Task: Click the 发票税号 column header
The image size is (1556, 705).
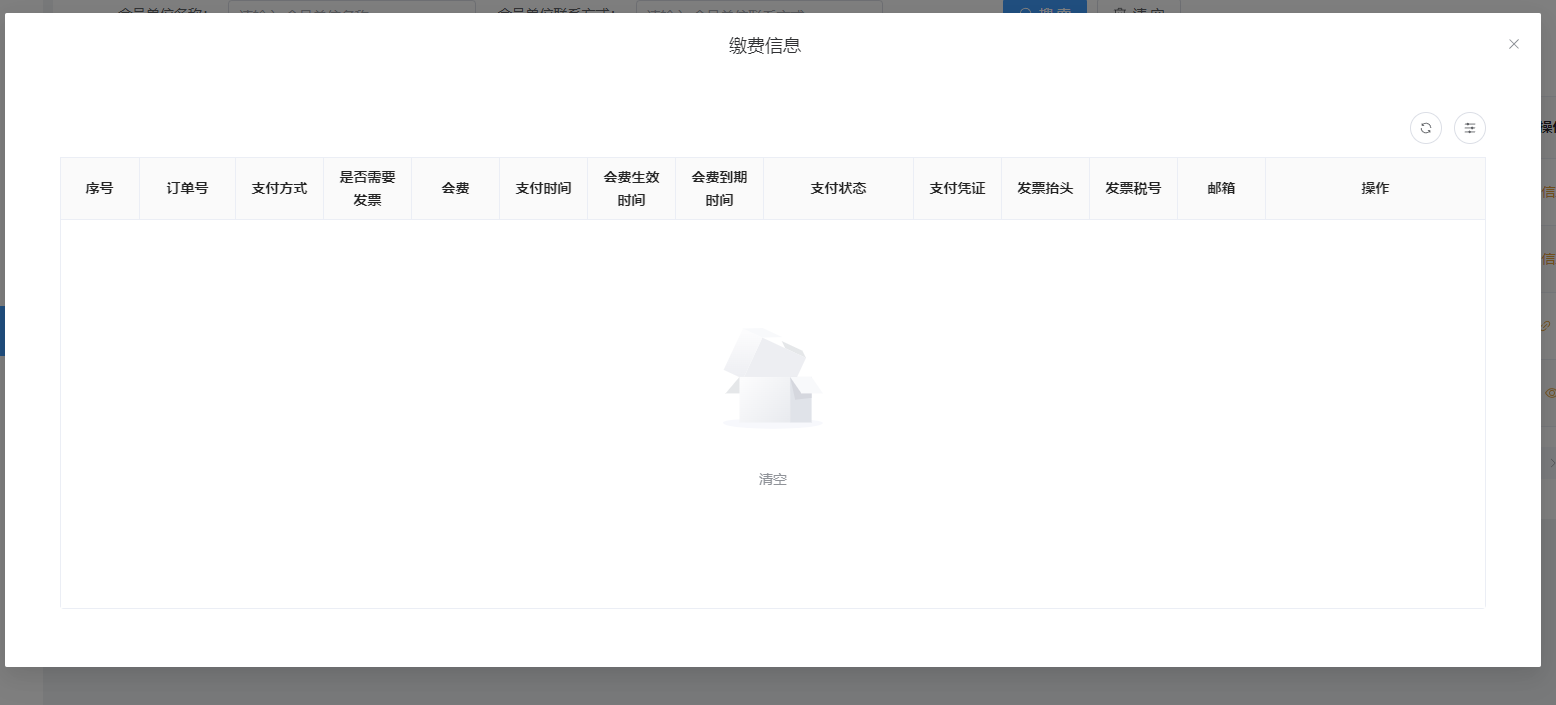Action: tap(1133, 188)
